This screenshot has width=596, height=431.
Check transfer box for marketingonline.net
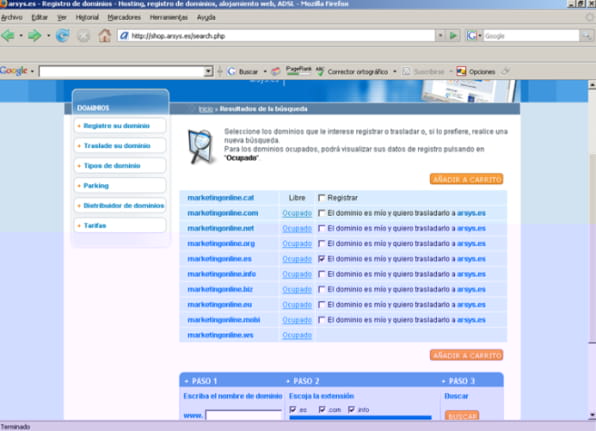pyautogui.click(x=322, y=228)
